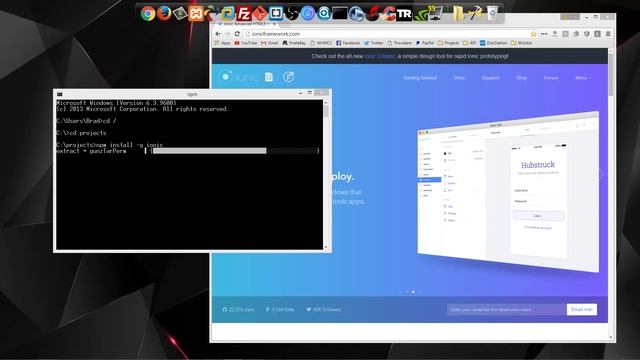Click the npm window system icon

coord(60,94)
